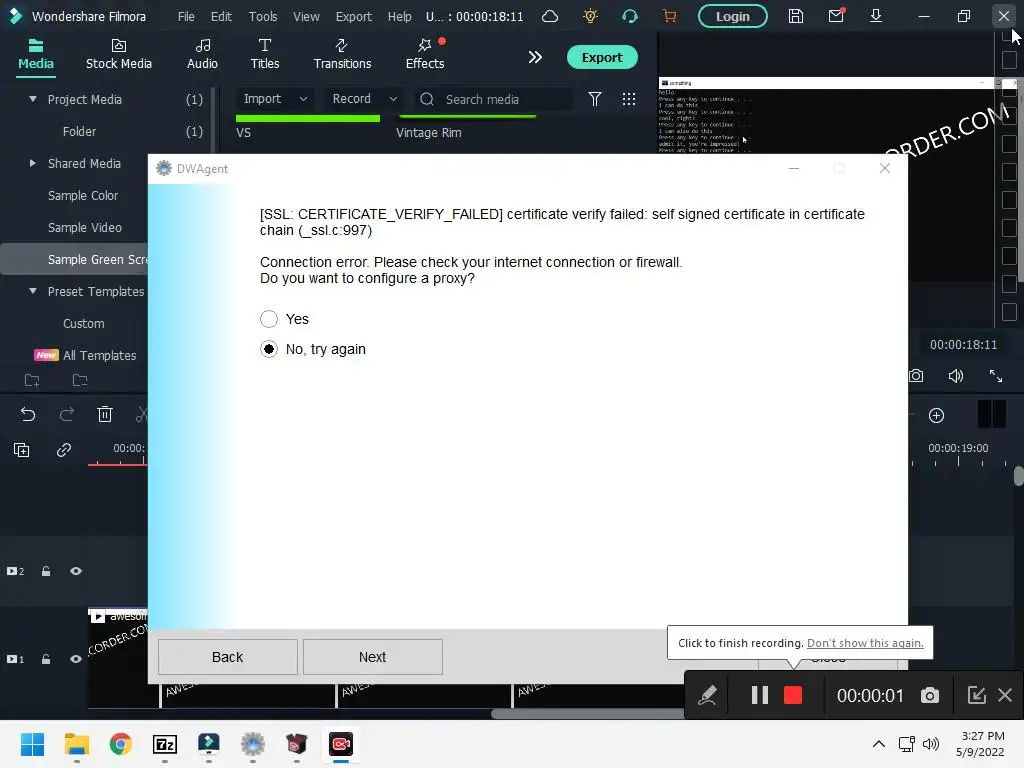
Task: Select the Yes radio button in DWAgent
Action: (x=268, y=319)
